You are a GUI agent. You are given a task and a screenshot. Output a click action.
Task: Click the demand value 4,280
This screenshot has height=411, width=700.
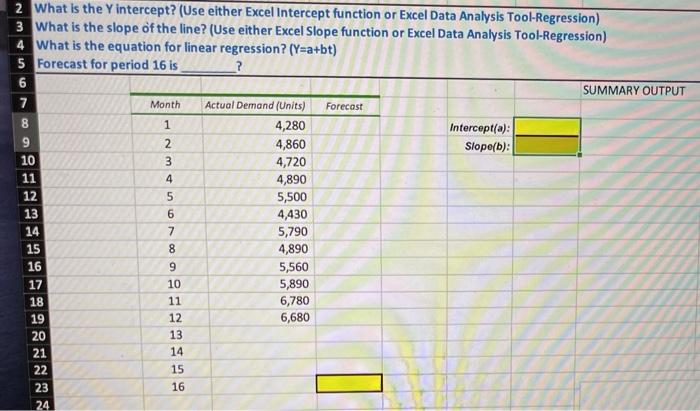(x=290, y=125)
